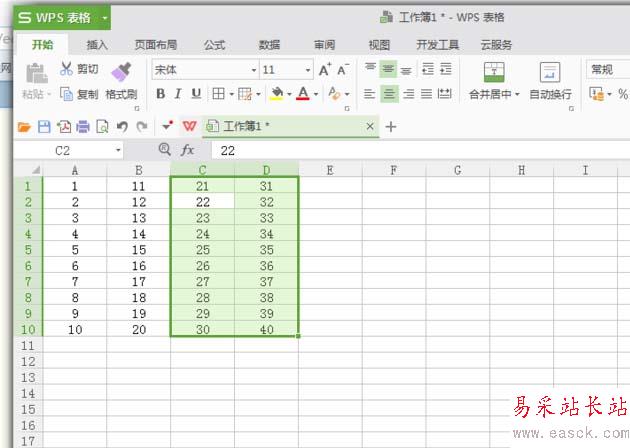630x448 pixels.
Task: Redo the last action
Action: [x=141, y=127]
